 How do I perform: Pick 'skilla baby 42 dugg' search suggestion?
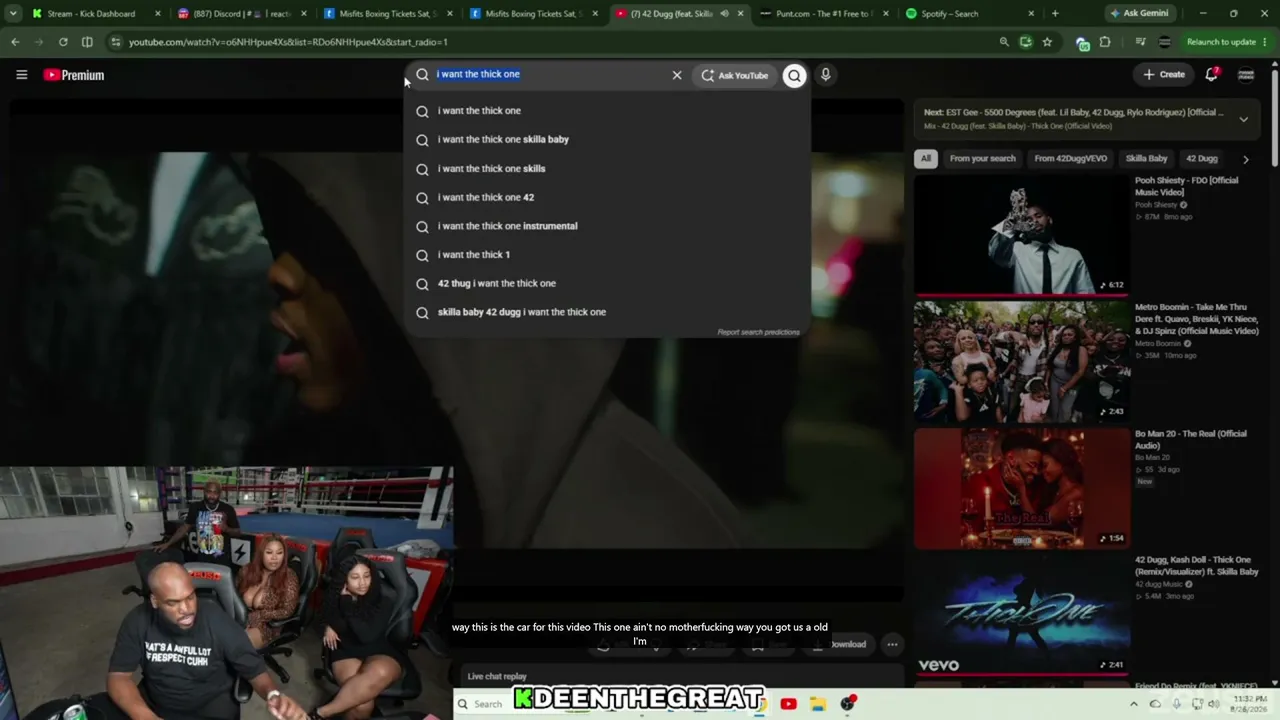point(608,312)
